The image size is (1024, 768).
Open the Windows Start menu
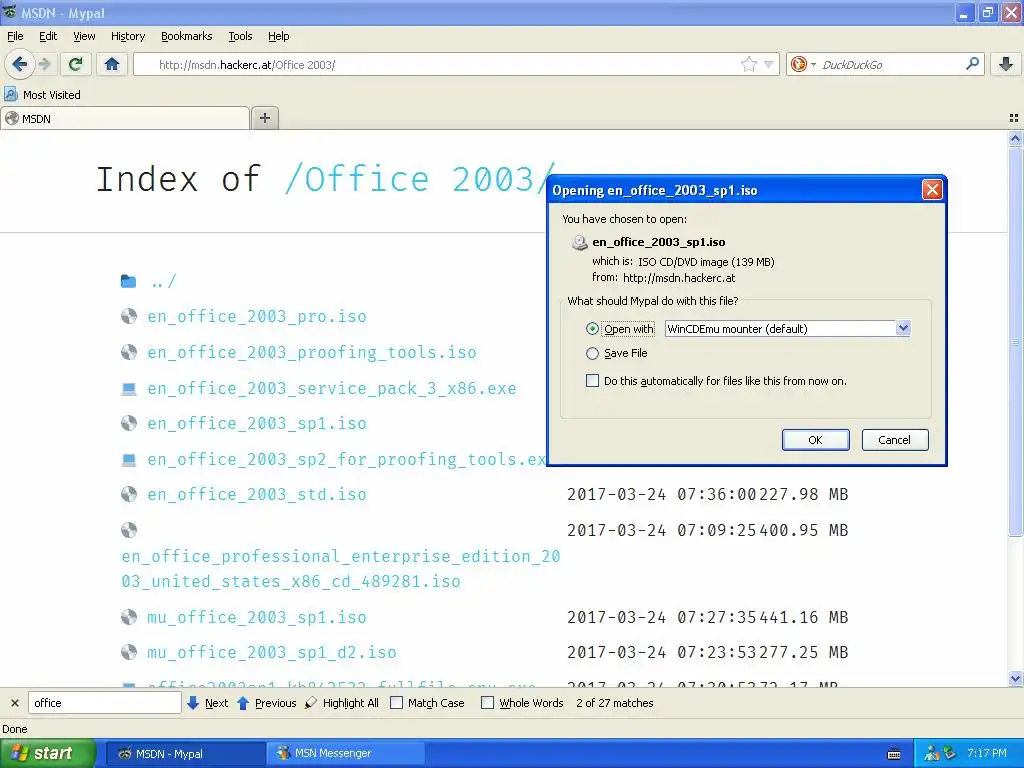[x=47, y=753]
